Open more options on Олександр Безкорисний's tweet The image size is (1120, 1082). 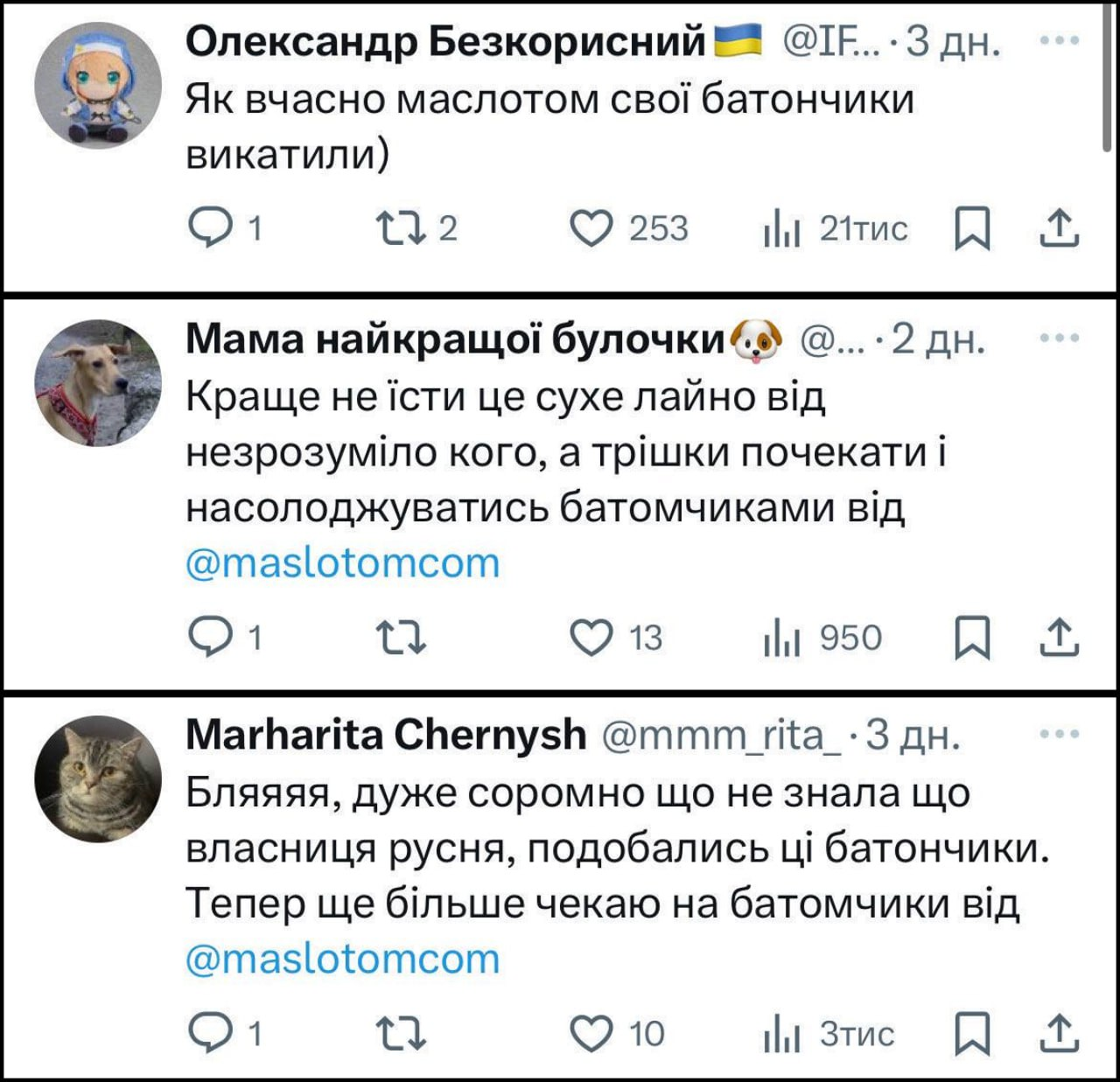[1060, 40]
